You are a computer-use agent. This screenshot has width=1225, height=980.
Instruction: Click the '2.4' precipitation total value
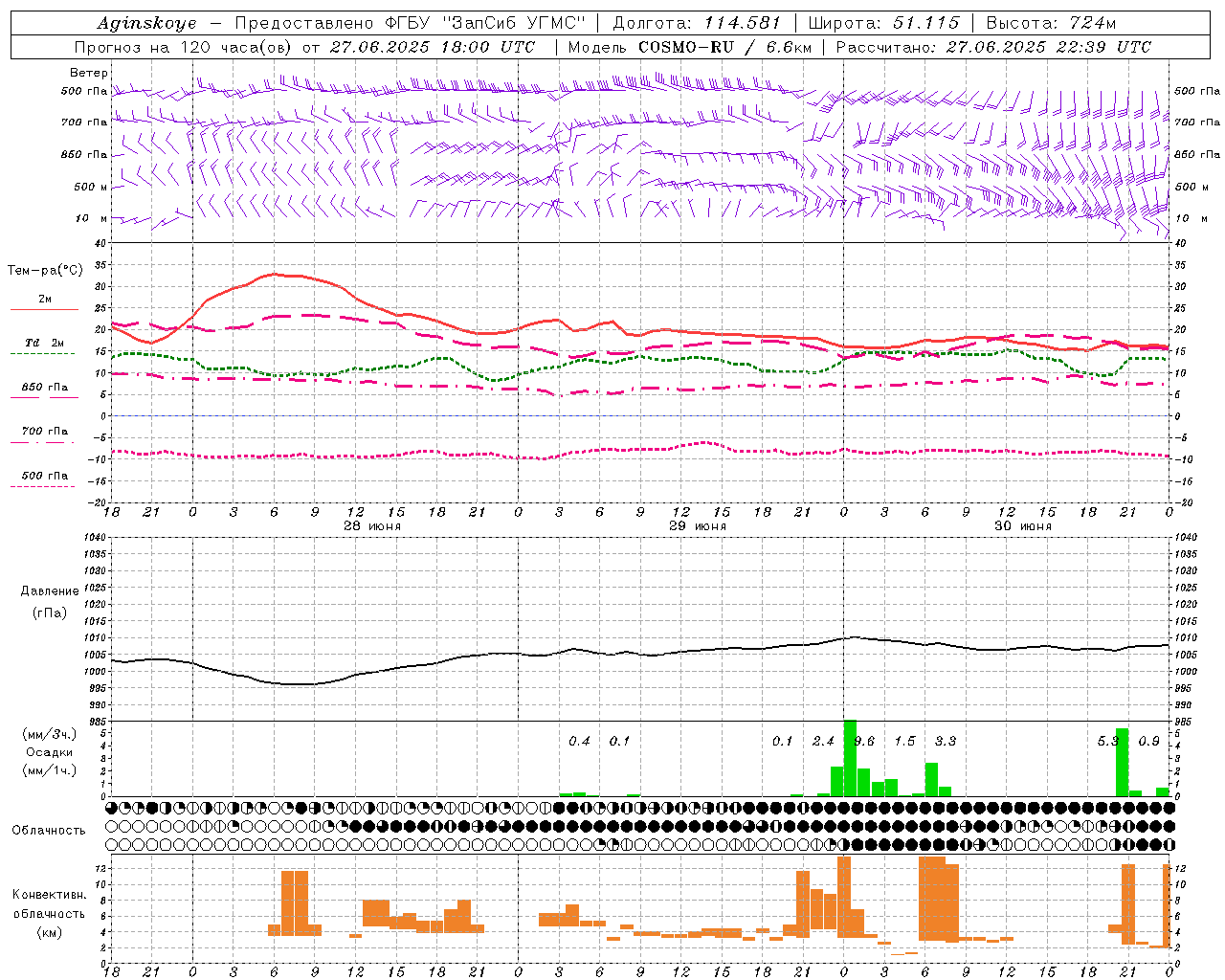coord(823,742)
